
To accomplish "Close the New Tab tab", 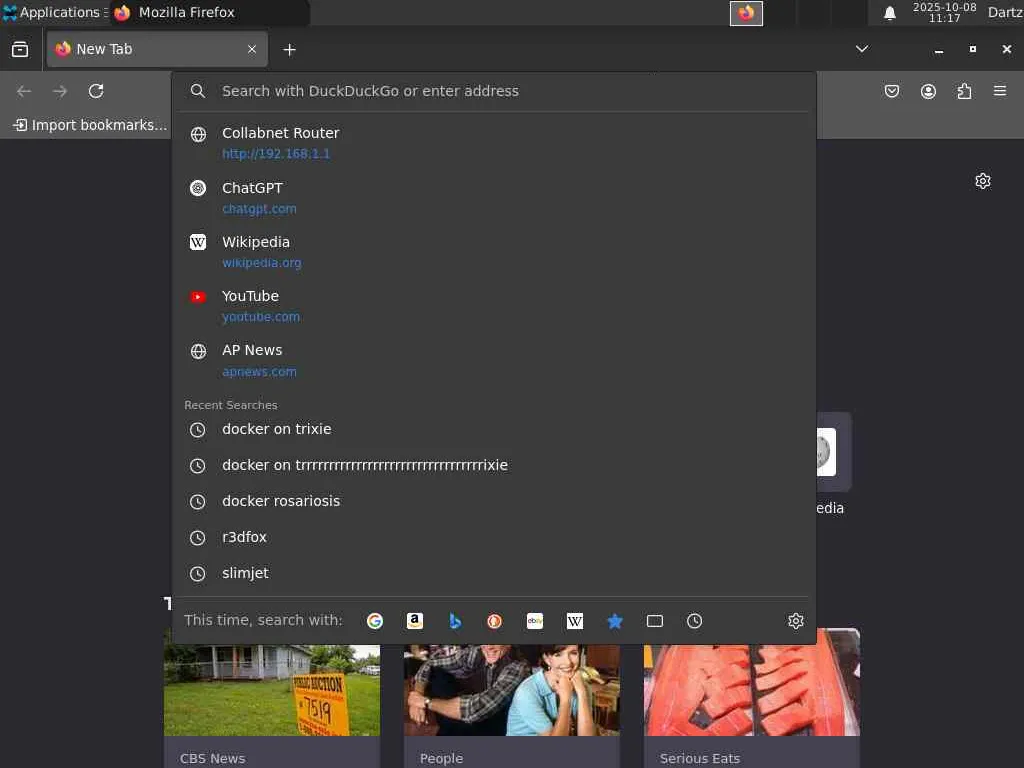I will [x=252, y=49].
